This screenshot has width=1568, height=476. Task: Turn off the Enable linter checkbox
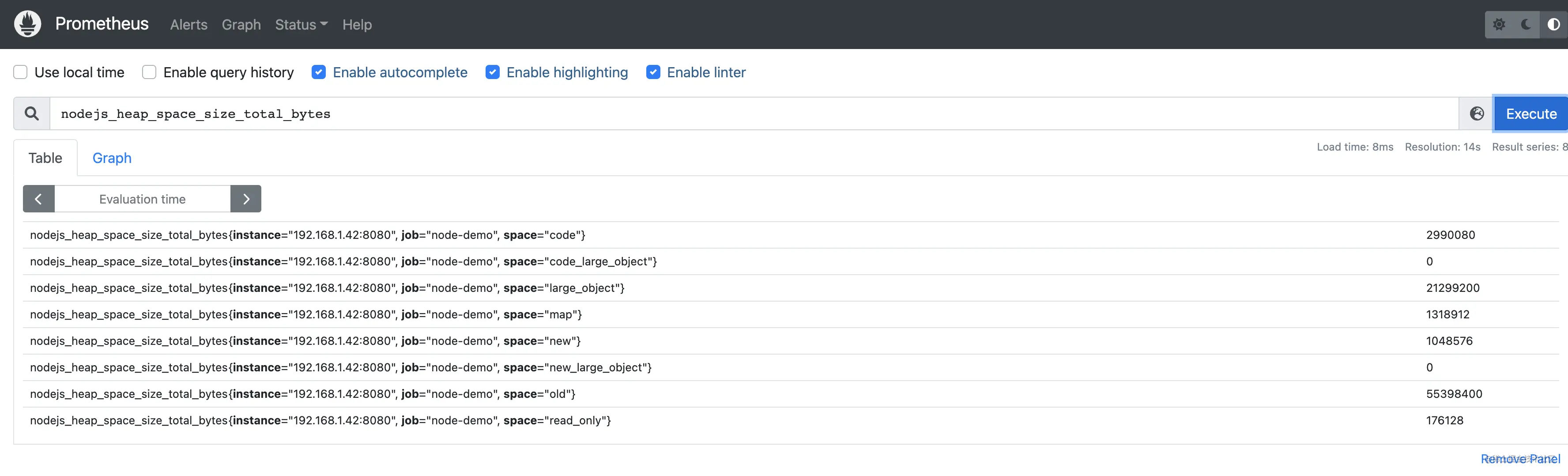coord(653,72)
